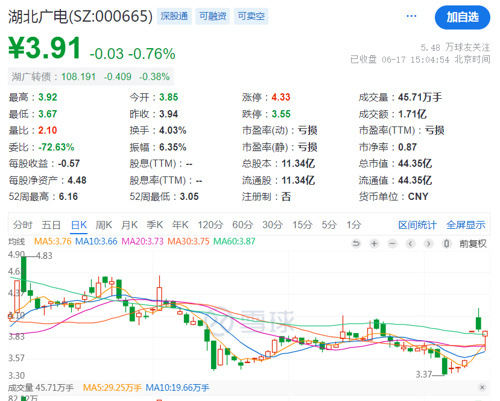Image resolution: width=500 pixels, height=401 pixels.
Task: Click the 换手 4.03% value
Action: (173, 130)
